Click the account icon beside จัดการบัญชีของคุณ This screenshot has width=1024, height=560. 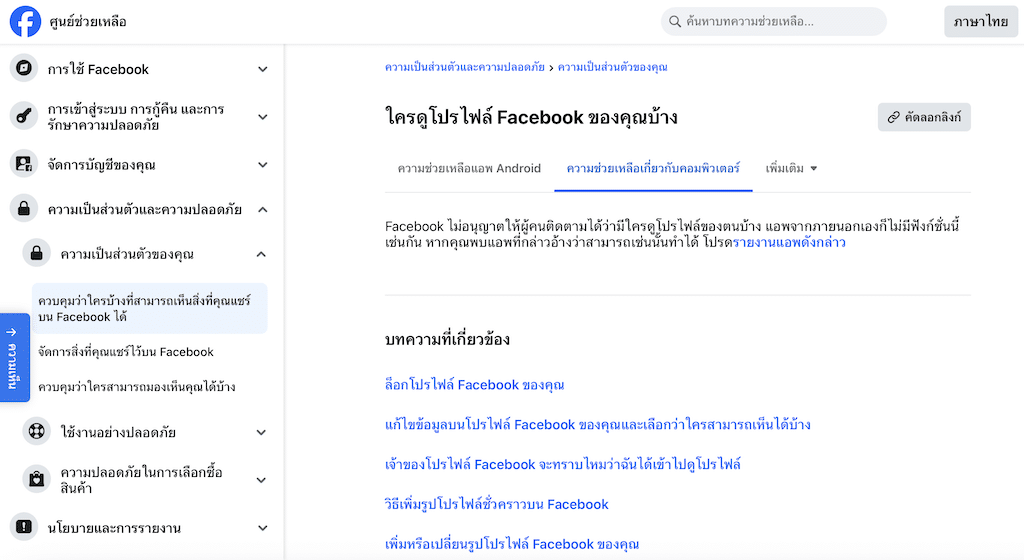pos(24,164)
